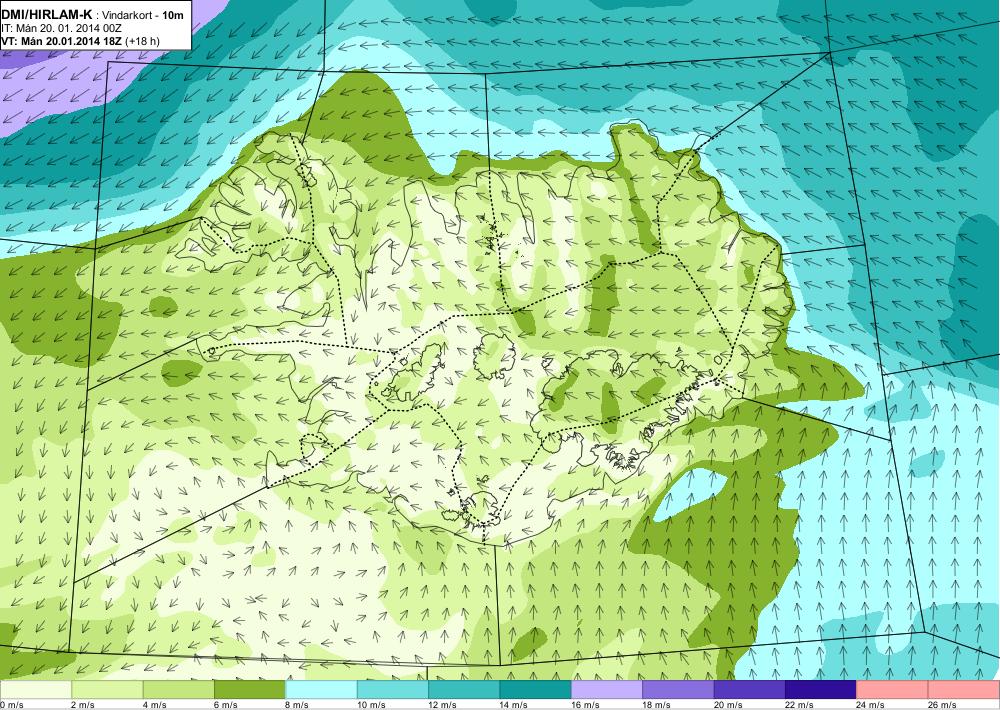Image resolution: width=1000 pixels, height=710 pixels.
Task: Choose the turquoise 10–12 m/s legend swatch
Action: (x=393, y=690)
